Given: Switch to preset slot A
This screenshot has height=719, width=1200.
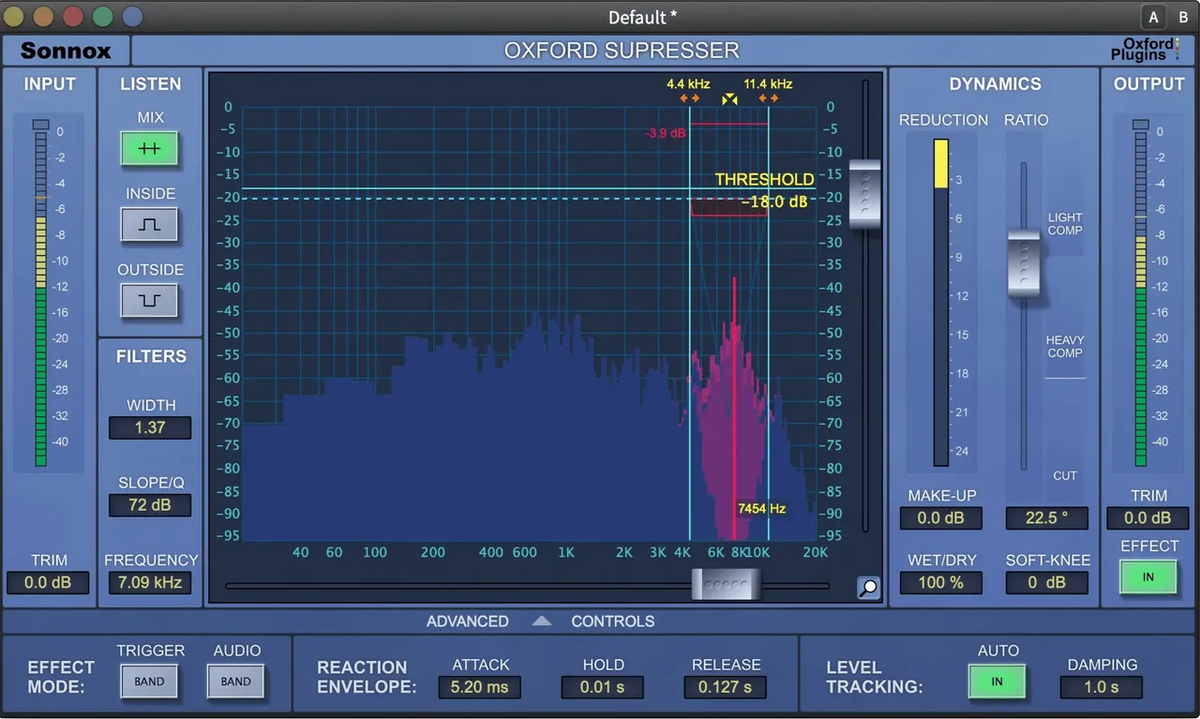Looking at the screenshot, I should click(x=1154, y=17).
